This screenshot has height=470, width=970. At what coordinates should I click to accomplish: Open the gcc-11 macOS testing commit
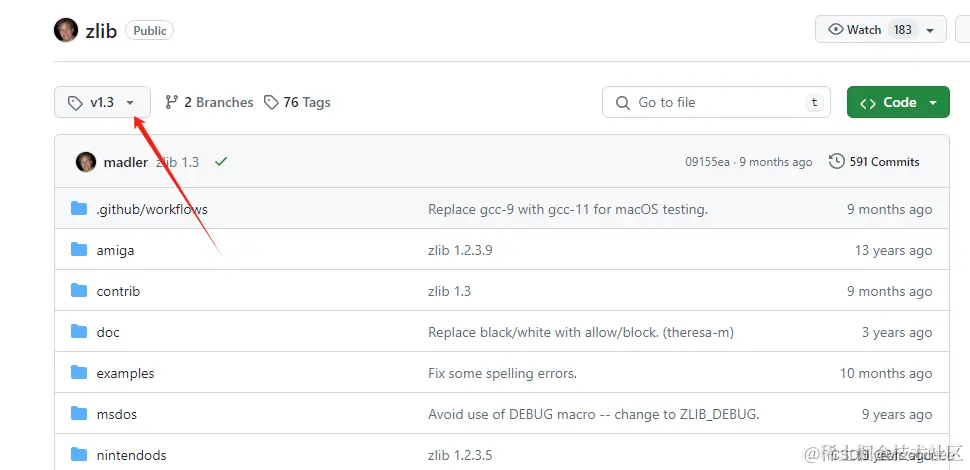[x=567, y=210]
